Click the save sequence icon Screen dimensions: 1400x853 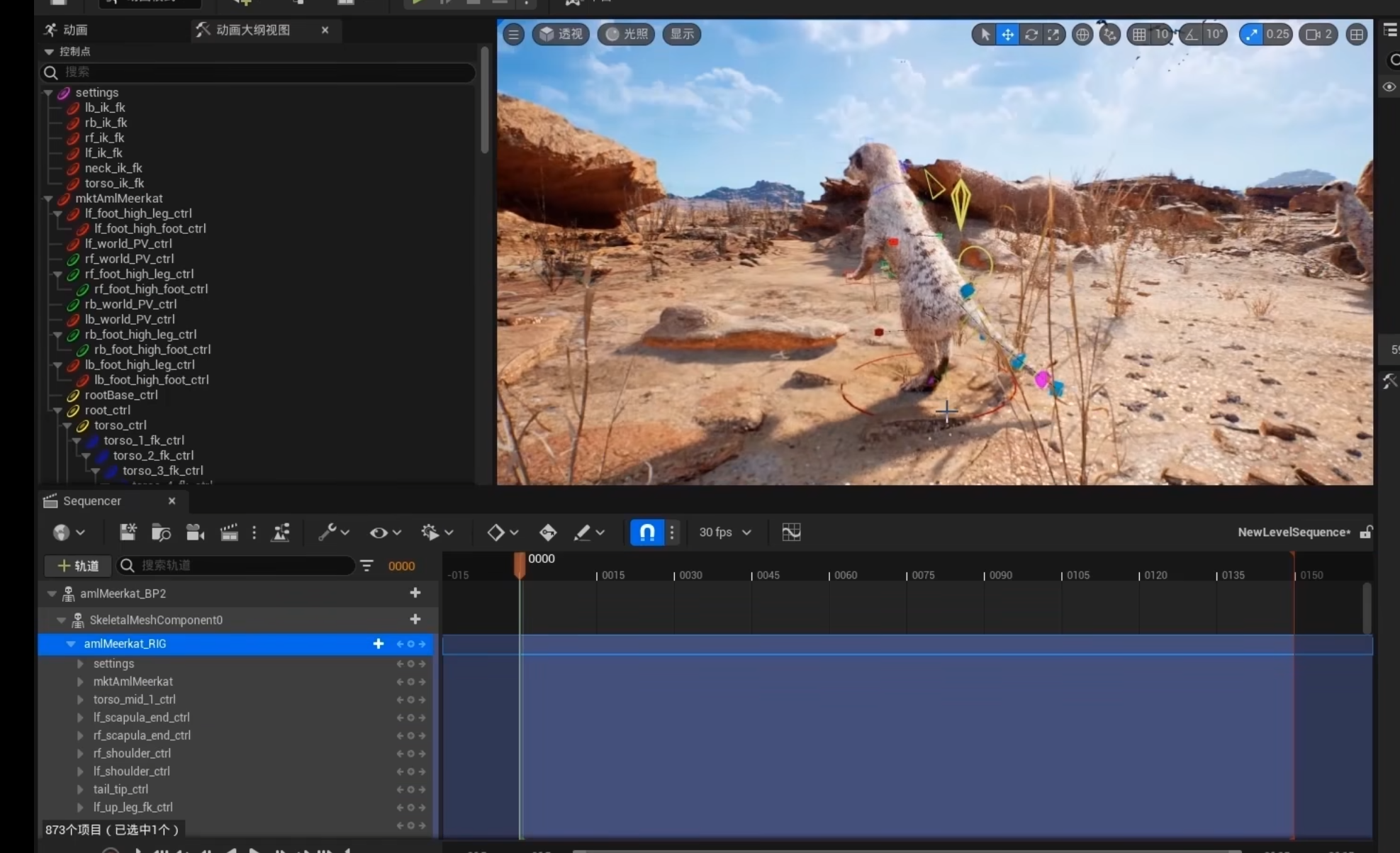click(128, 533)
